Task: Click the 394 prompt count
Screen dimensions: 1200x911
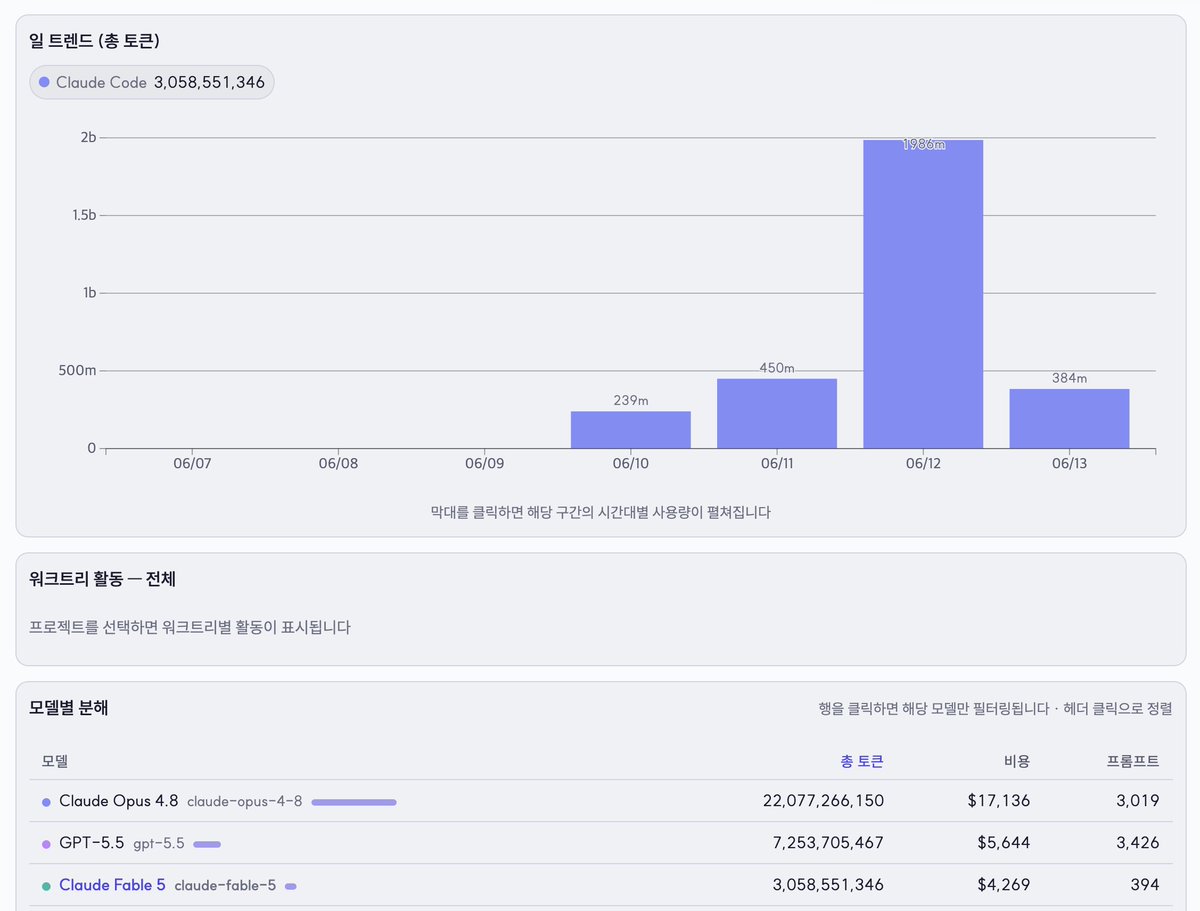Action: [x=1146, y=885]
